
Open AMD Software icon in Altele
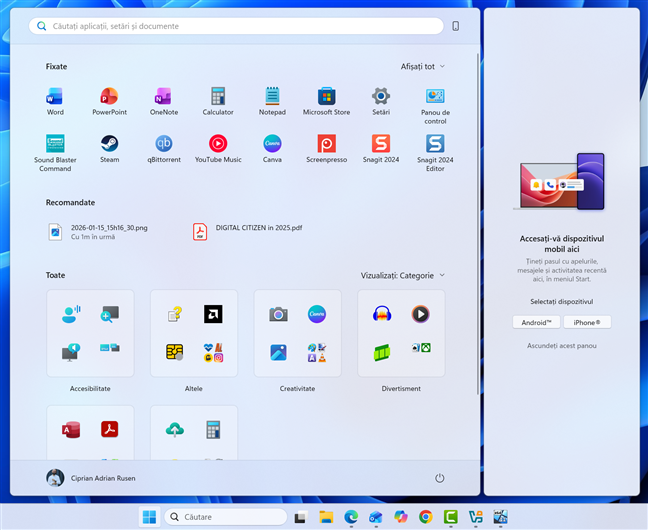213,314
